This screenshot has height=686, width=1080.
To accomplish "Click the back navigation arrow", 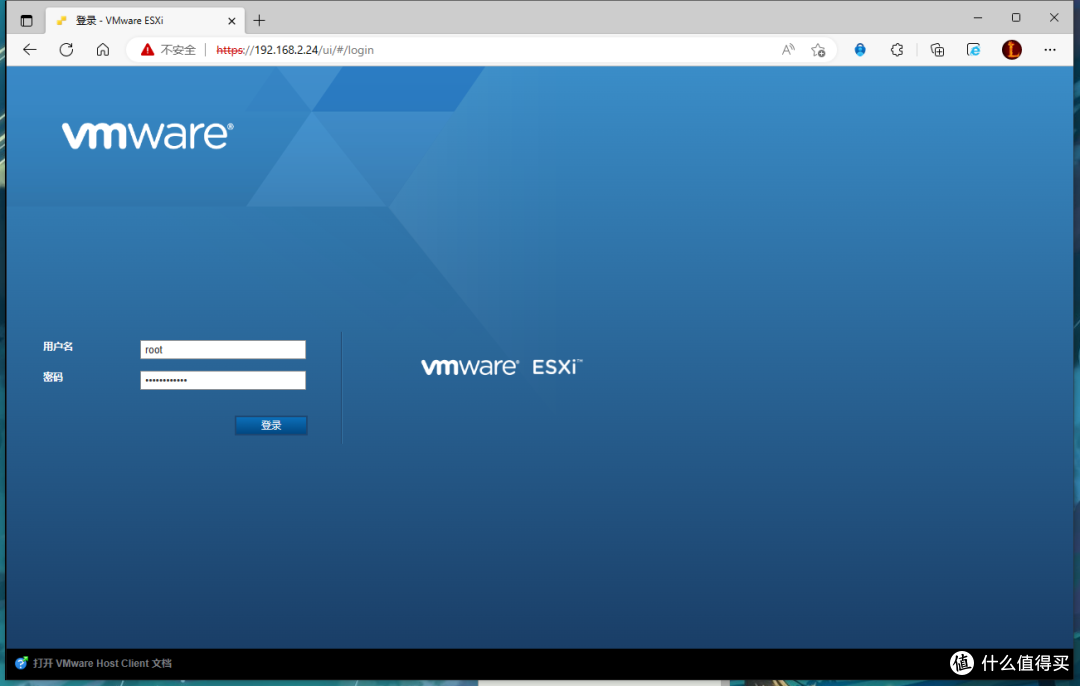I will (x=30, y=49).
